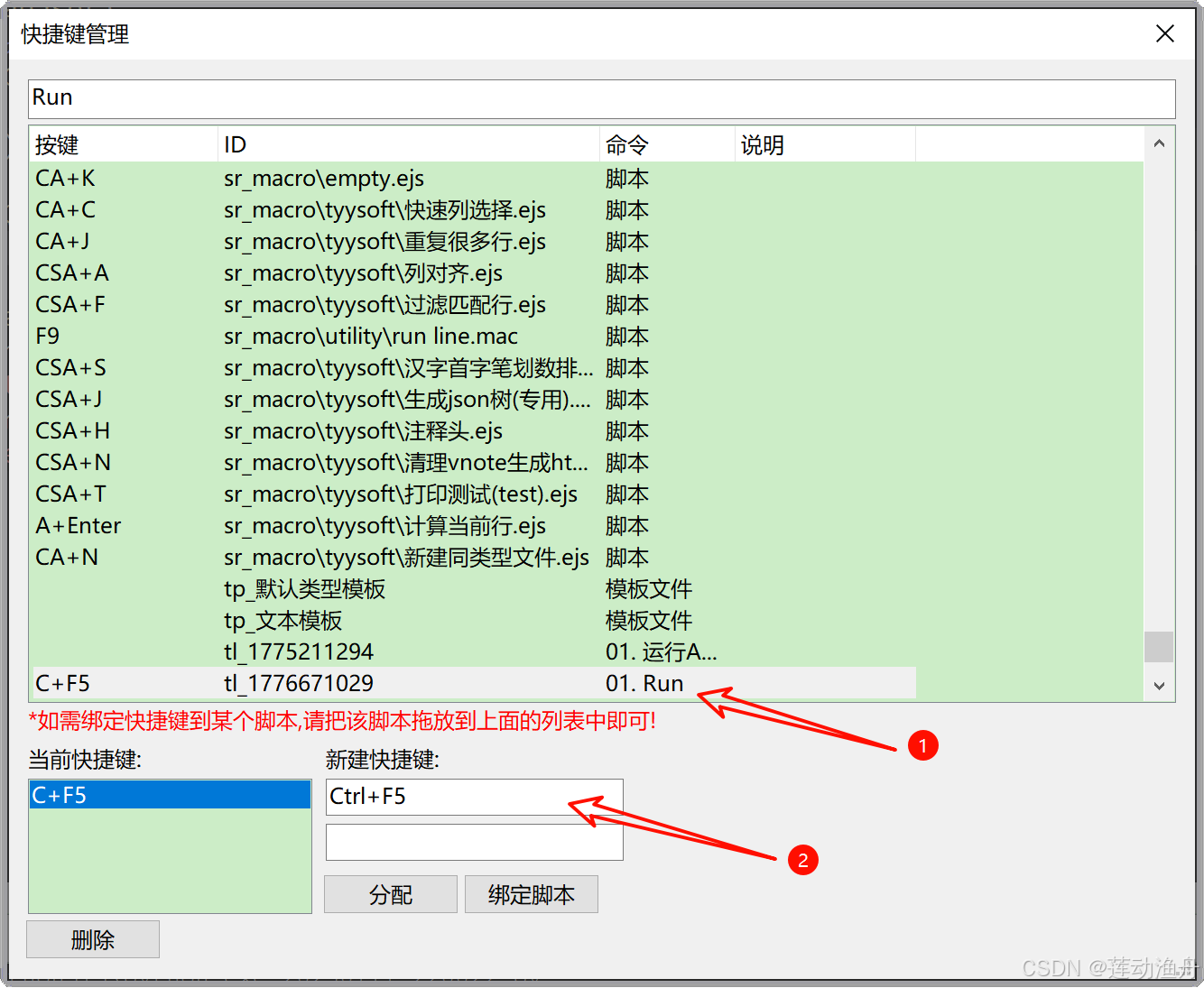Select the tp_默认类型模板 row
1204x988 pixels.
click(x=474, y=589)
